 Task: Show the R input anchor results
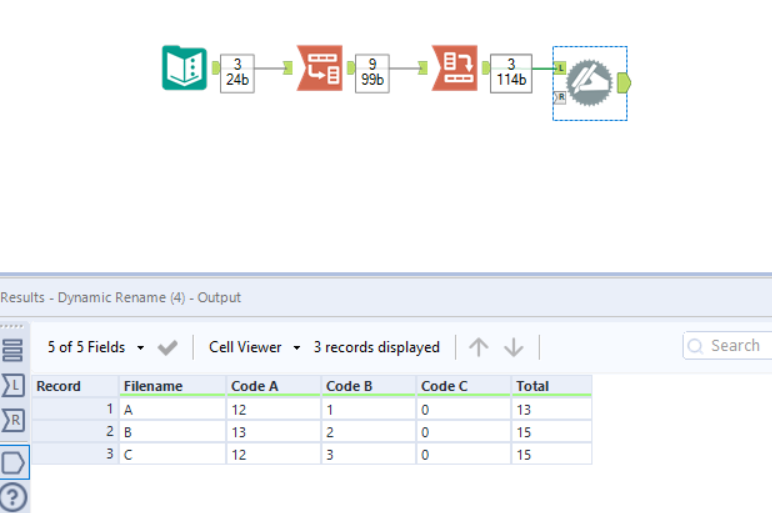[13, 421]
